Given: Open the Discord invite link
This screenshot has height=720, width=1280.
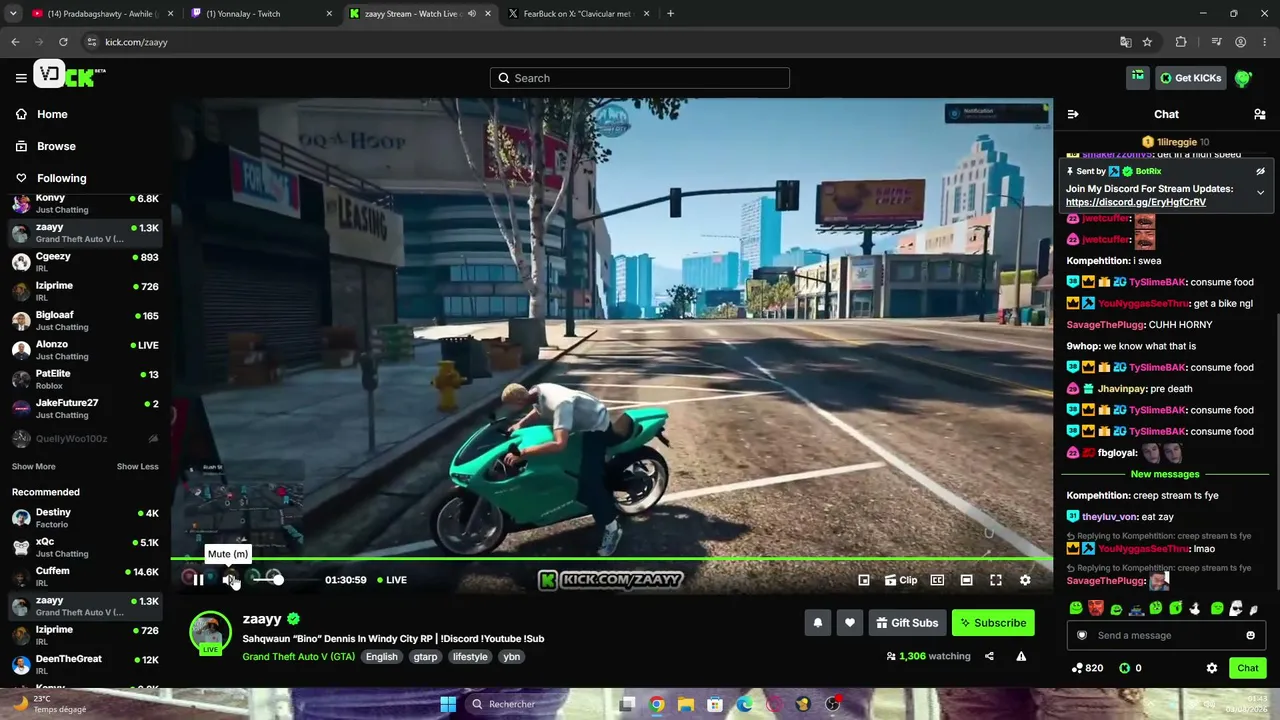Looking at the screenshot, I should (x=1136, y=202).
